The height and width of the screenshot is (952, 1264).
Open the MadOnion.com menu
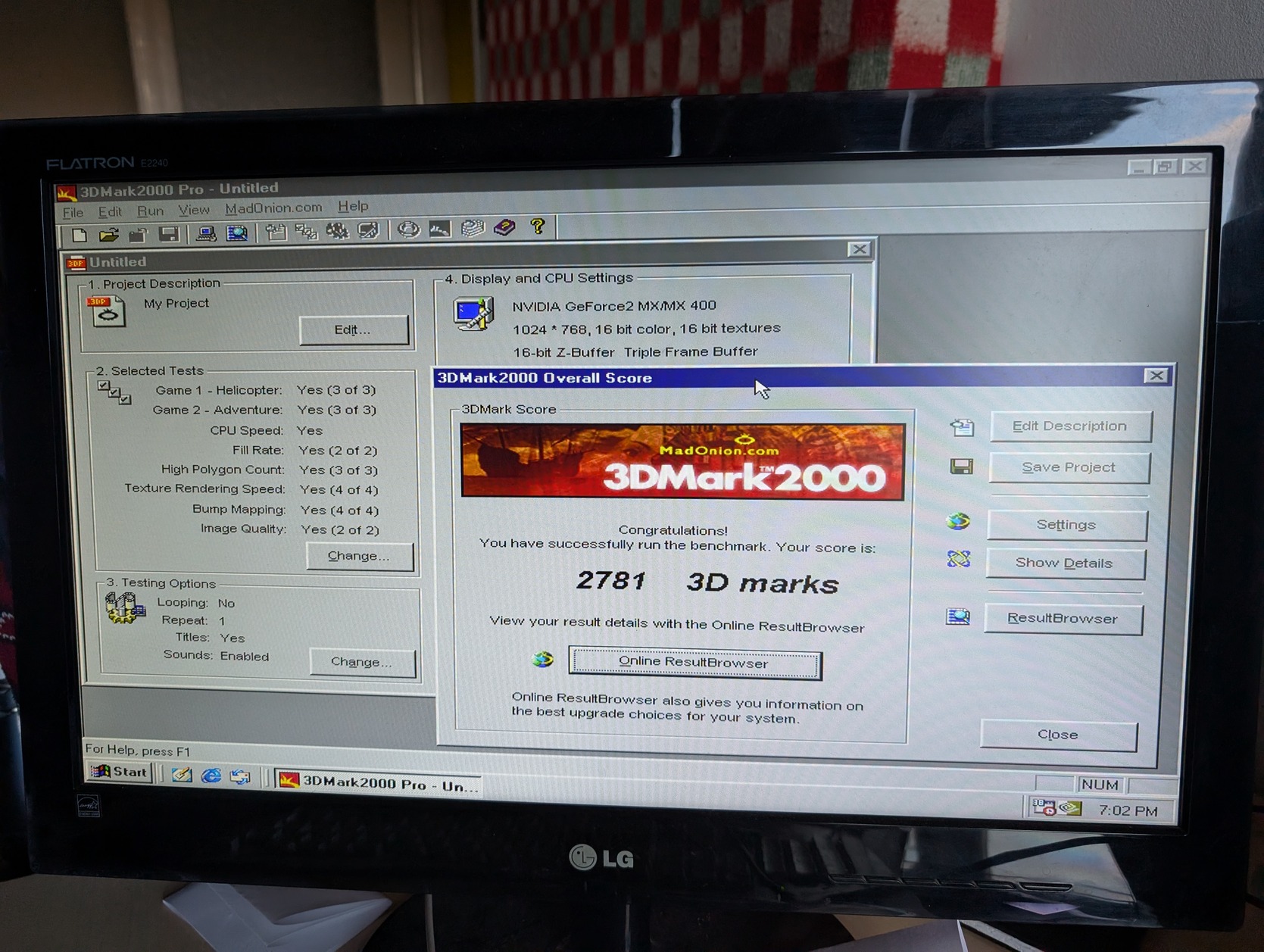point(273,208)
